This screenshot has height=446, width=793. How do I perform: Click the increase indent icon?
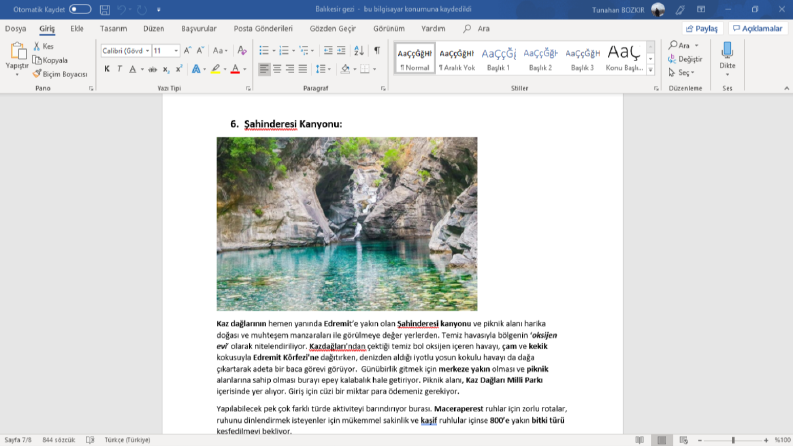(341, 51)
